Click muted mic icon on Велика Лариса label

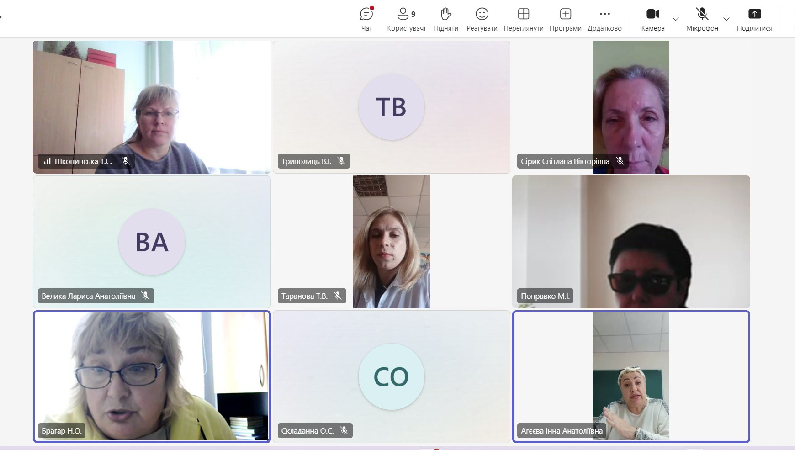click(x=145, y=295)
